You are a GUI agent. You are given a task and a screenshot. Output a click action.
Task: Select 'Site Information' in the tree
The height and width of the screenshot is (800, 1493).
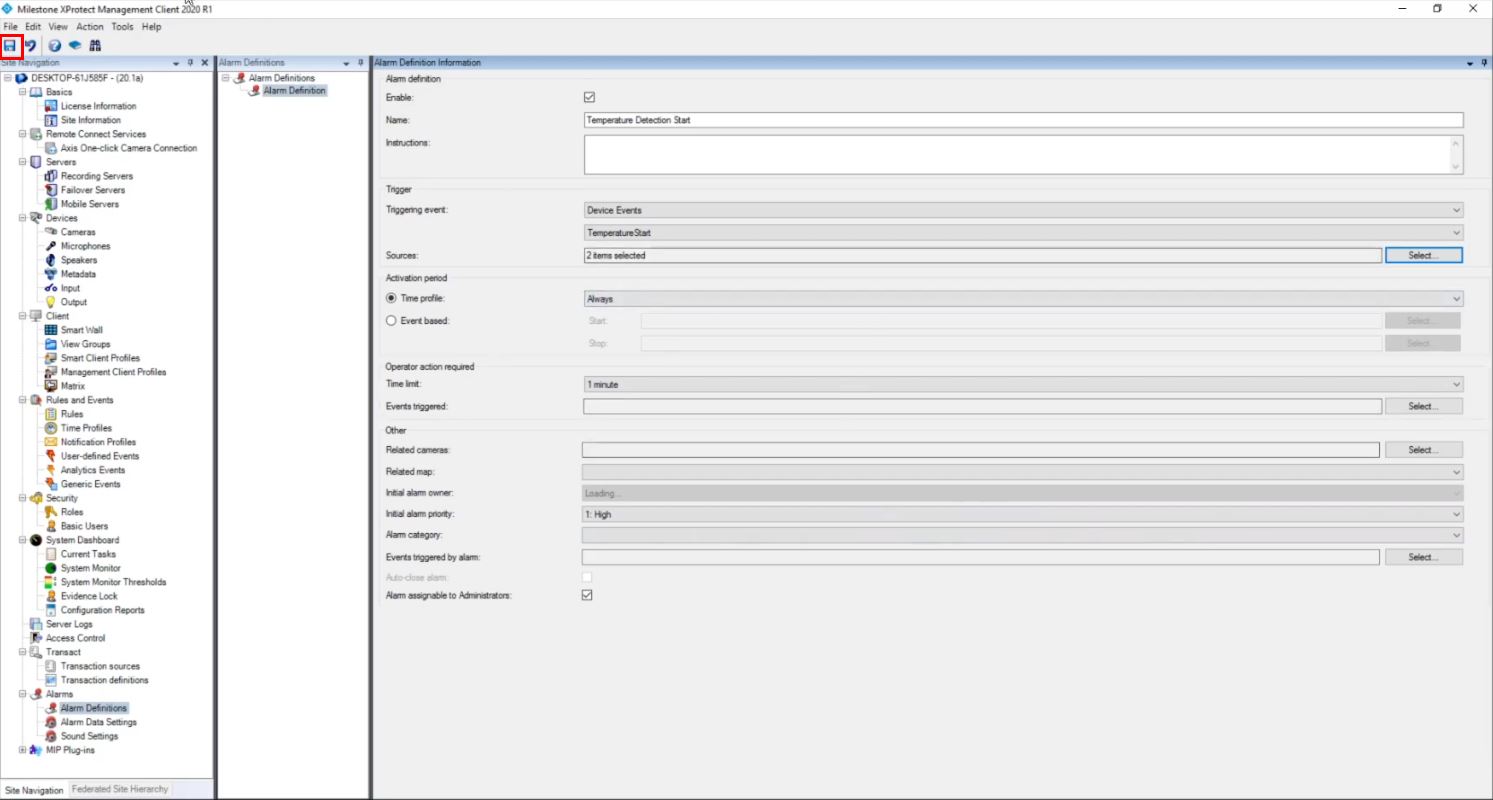[91, 120]
